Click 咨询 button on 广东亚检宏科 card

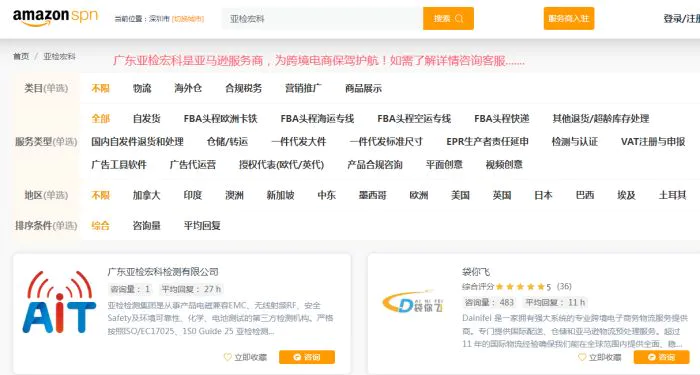coord(307,357)
